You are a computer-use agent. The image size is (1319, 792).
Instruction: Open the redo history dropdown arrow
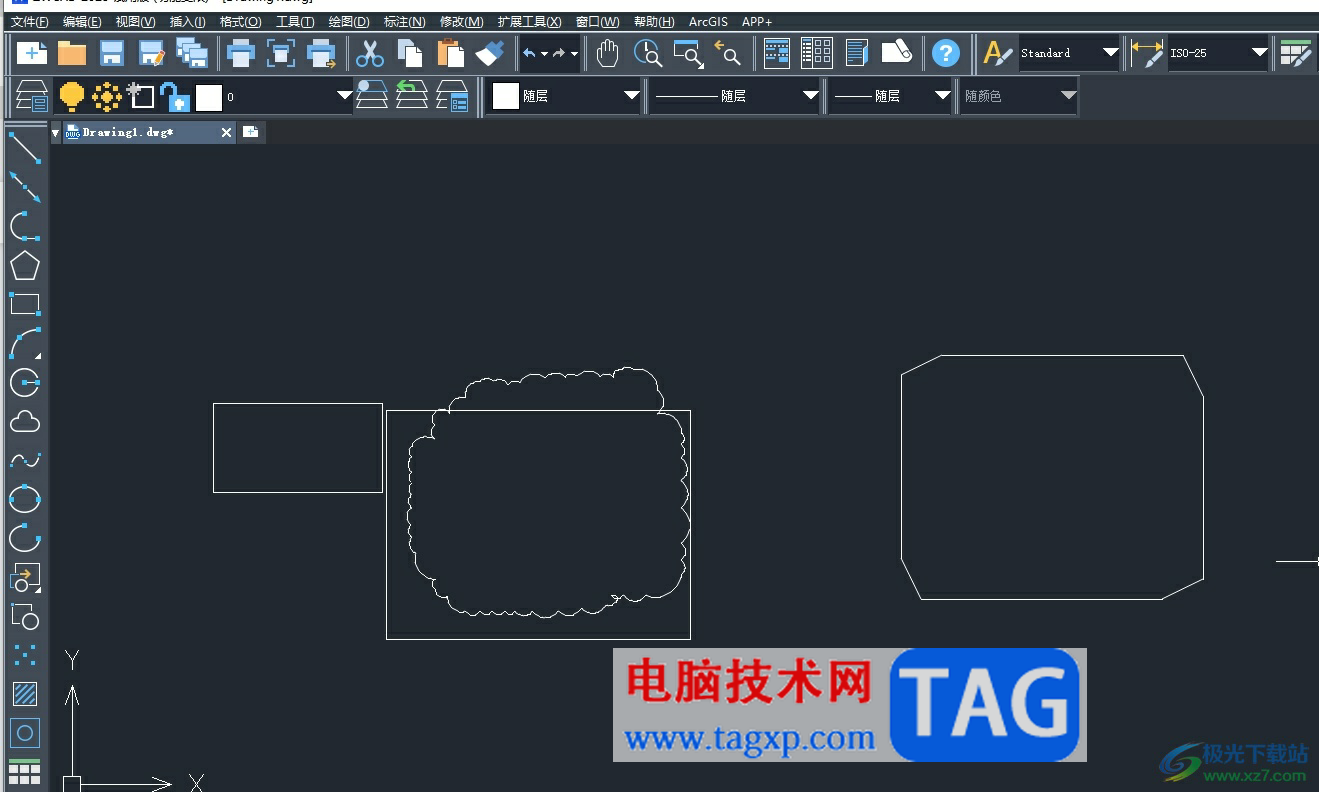574,54
